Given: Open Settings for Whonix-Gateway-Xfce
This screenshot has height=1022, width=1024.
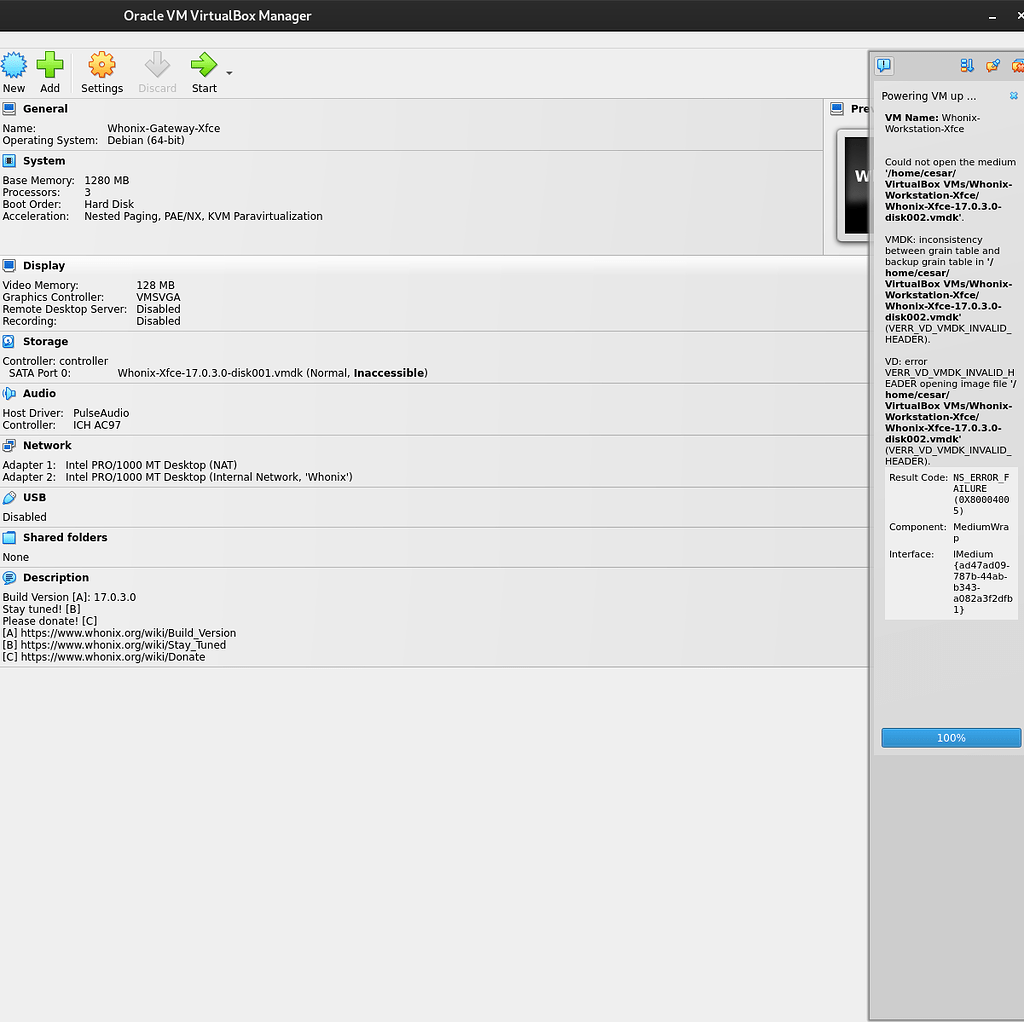Looking at the screenshot, I should click(x=101, y=70).
